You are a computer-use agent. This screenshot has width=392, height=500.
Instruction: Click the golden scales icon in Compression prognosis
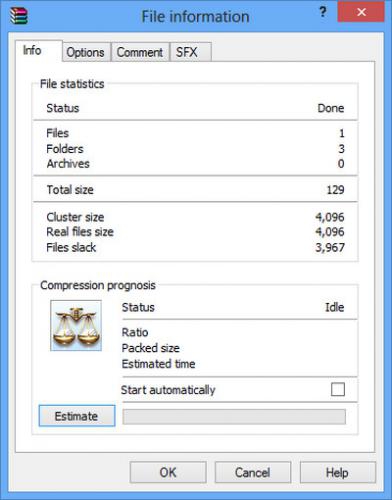[x=76, y=326]
